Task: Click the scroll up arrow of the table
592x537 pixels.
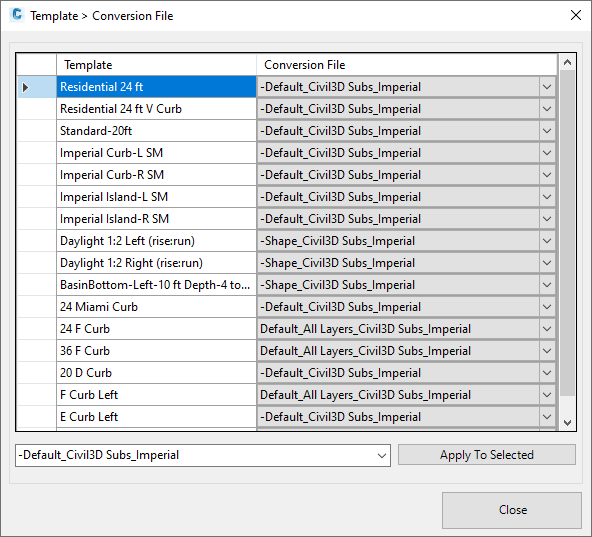Action: coord(567,63)
